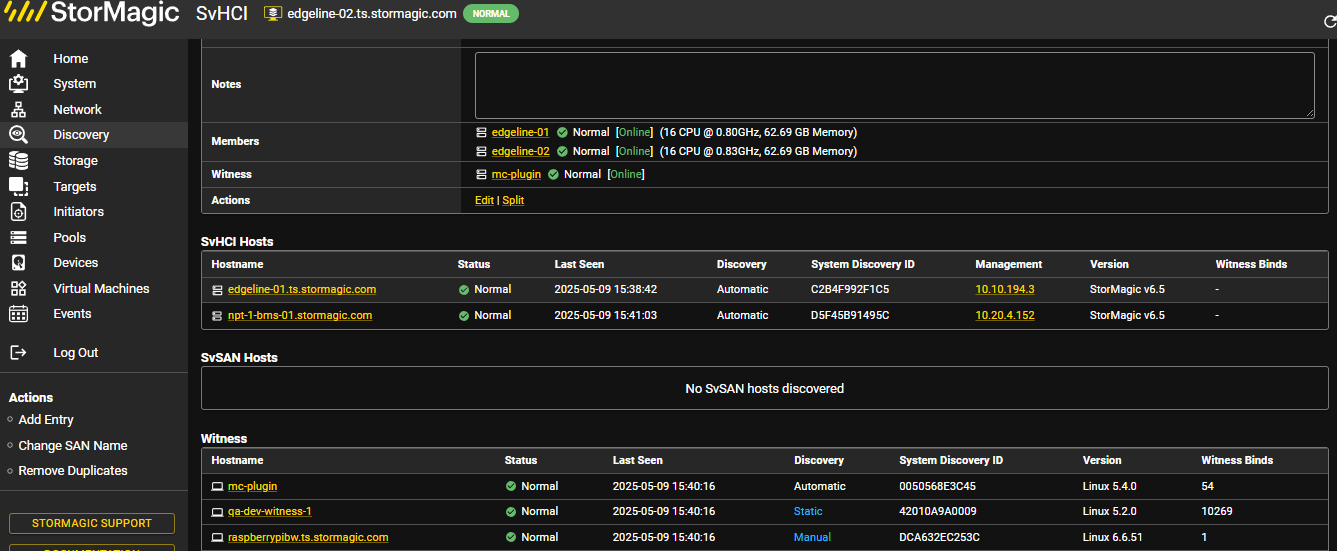Open the Virtual Machines page
The height and width of the screenshot is (551, 1337).
click(101, 288)
